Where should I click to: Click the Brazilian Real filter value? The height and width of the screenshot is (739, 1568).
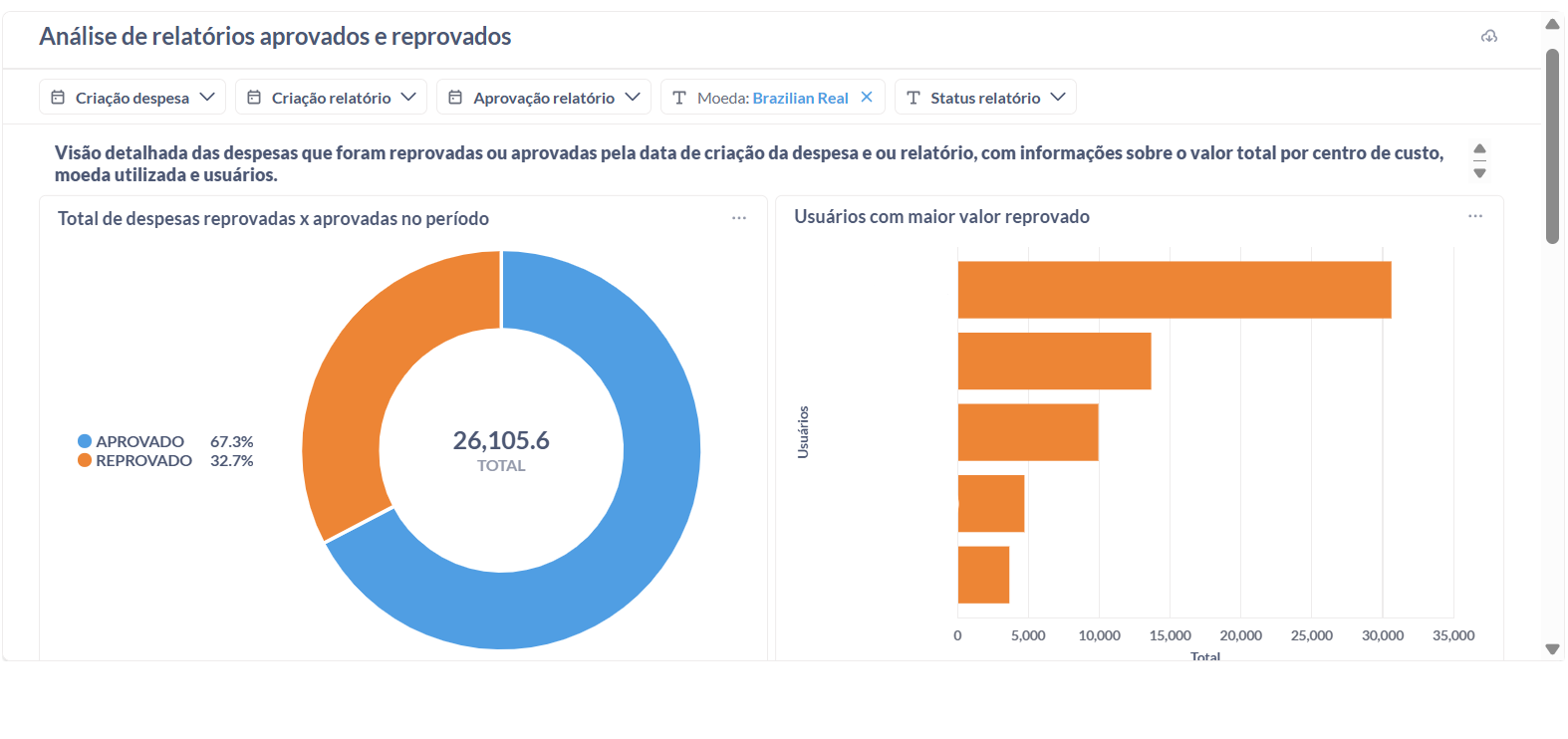[x=800, y=98]
